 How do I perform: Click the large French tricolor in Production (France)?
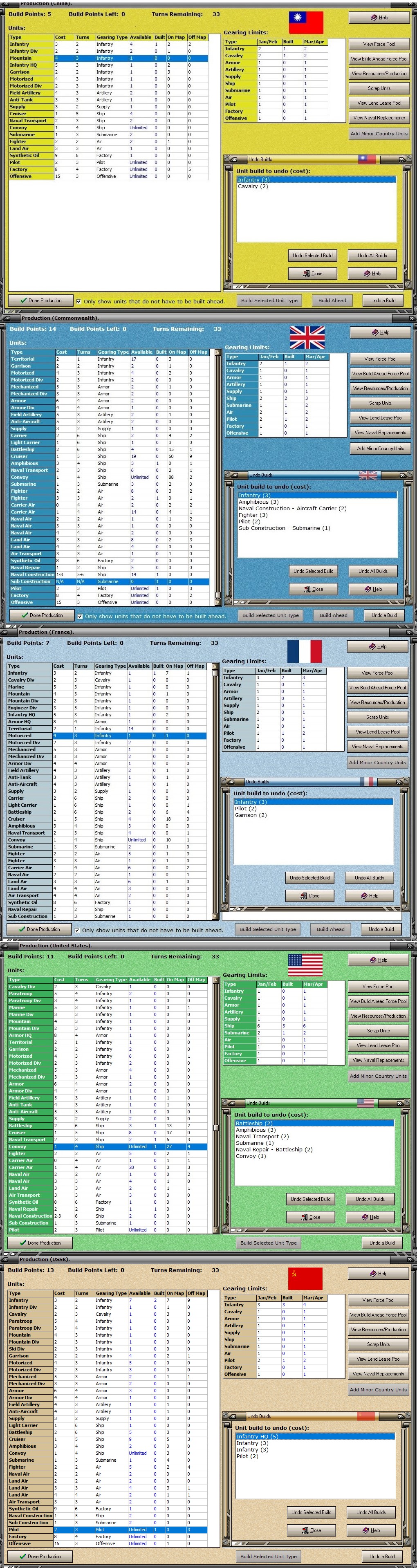(x=304, y=651)
